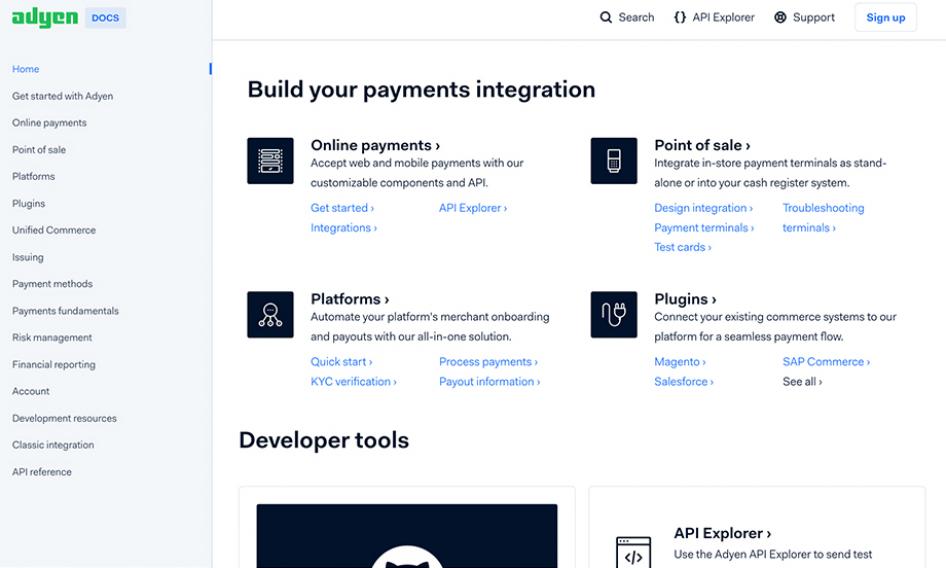Open the GitHub developer tools card image
The width and height of the screenshot is (946, 568).
point(407,536)
